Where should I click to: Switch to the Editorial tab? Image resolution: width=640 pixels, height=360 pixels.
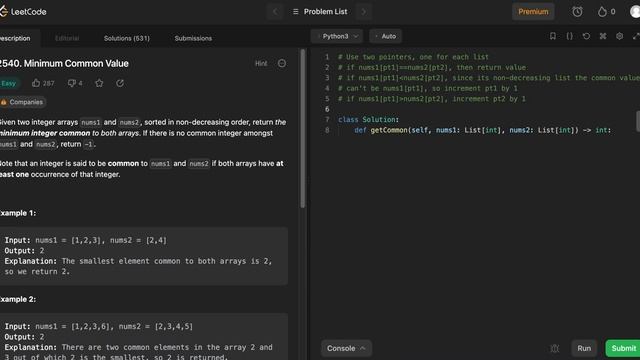pyautogui.click(x=67, y=38)
